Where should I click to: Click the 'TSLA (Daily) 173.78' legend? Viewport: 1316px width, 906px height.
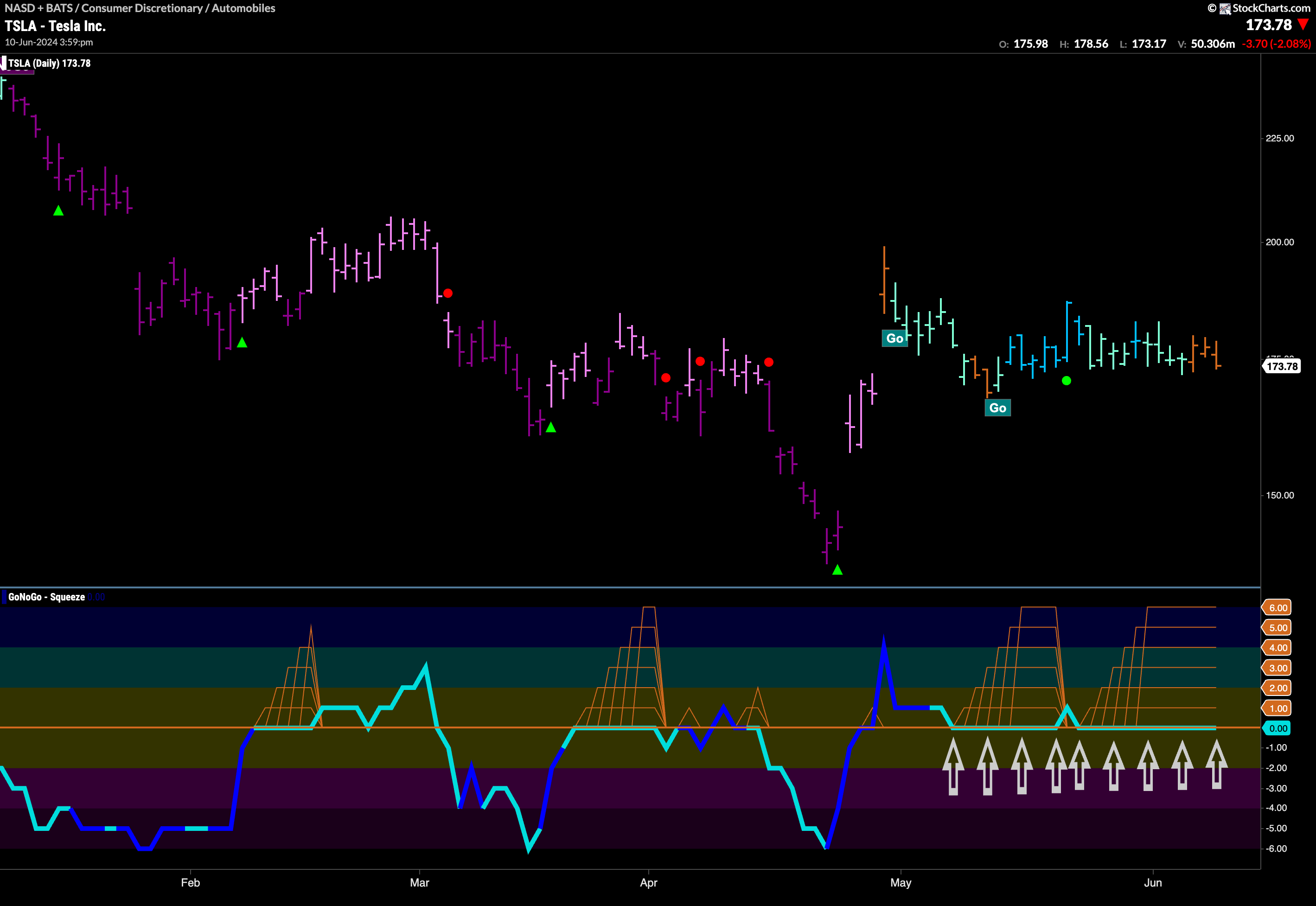tap(50, 64)
